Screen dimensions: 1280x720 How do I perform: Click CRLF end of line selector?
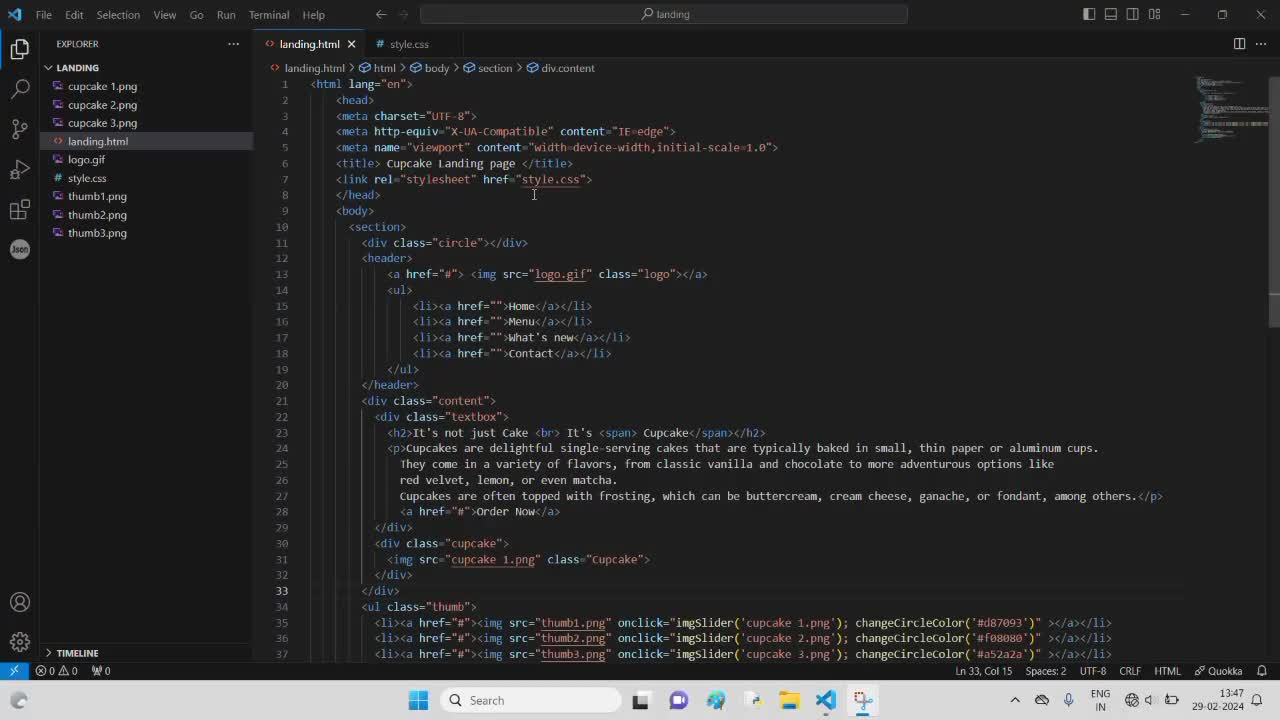coord(1130,671)
